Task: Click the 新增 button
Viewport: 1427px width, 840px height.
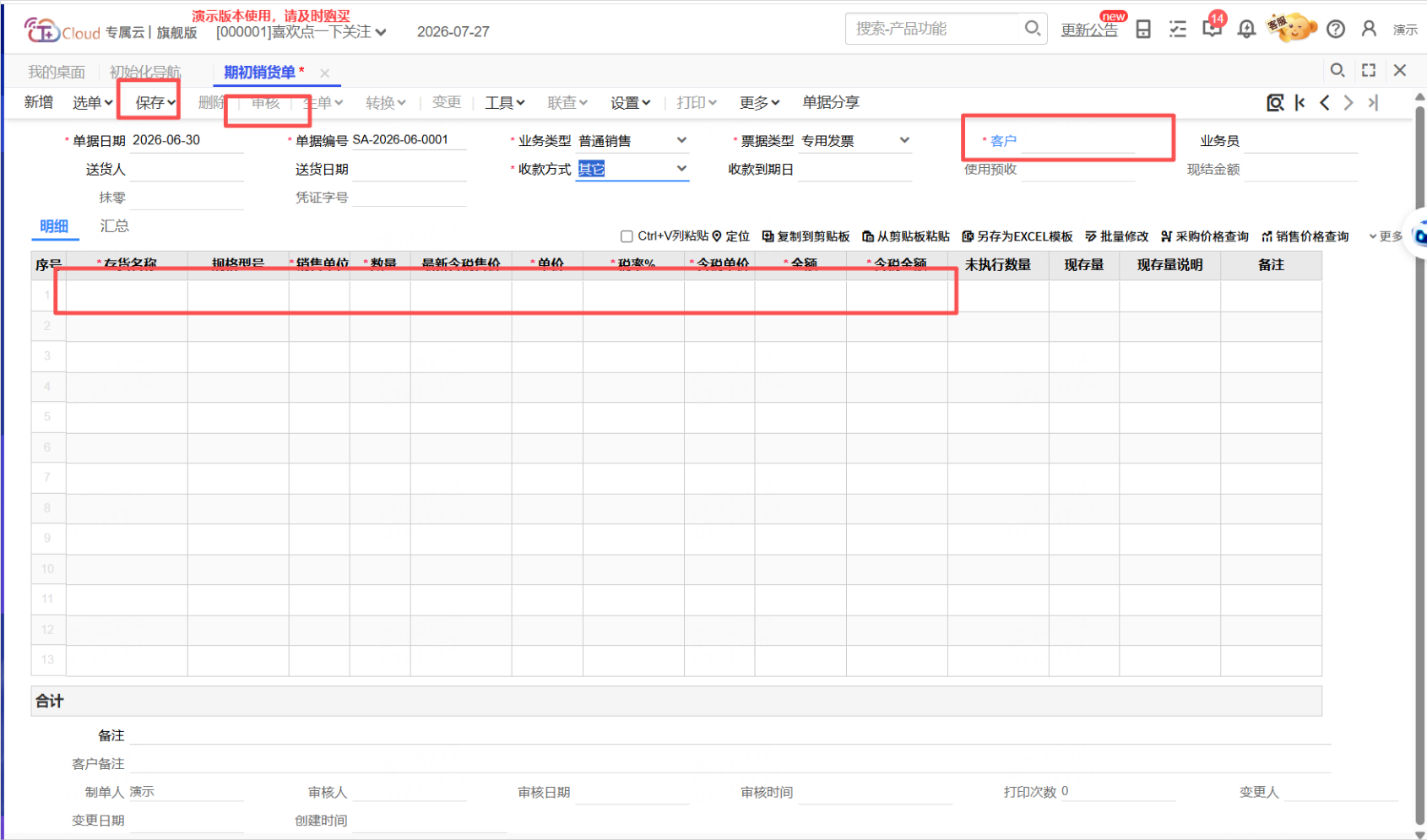Action: 39,102
